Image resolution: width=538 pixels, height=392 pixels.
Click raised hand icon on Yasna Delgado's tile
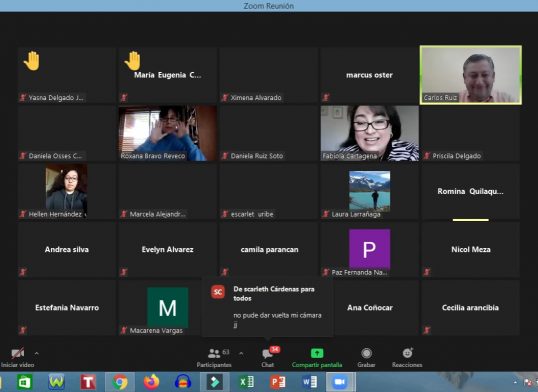[x=32, y=61]
